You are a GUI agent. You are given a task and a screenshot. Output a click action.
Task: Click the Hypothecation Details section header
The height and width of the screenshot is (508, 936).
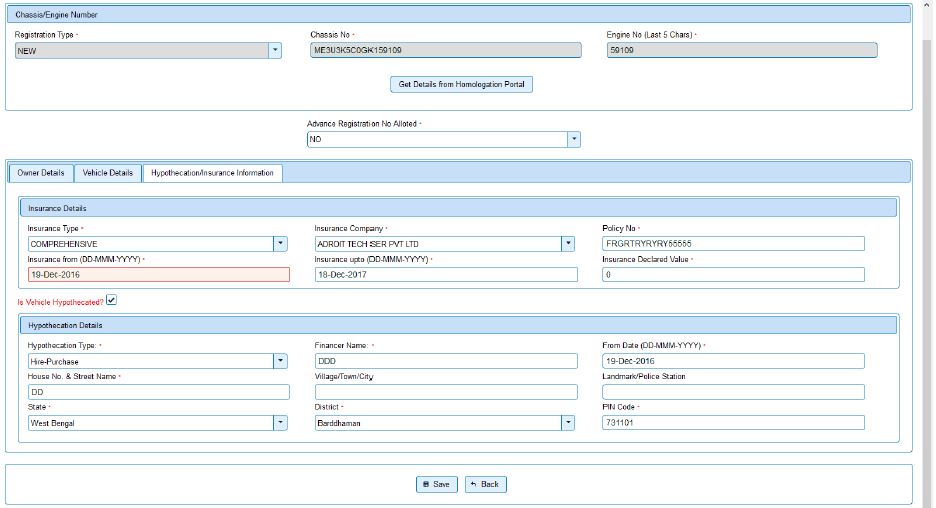coord(458,325)
